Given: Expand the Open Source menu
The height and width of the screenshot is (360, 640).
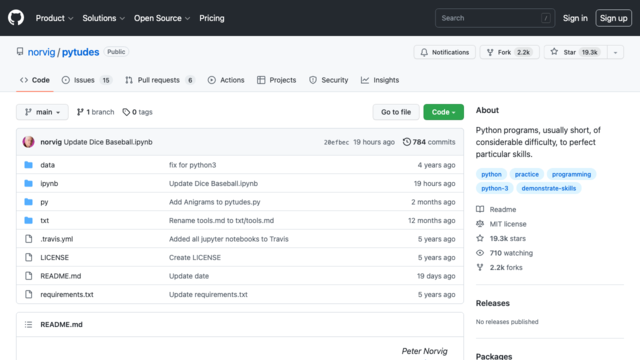Looking at the screenshot, I should [x=162, y=18].
